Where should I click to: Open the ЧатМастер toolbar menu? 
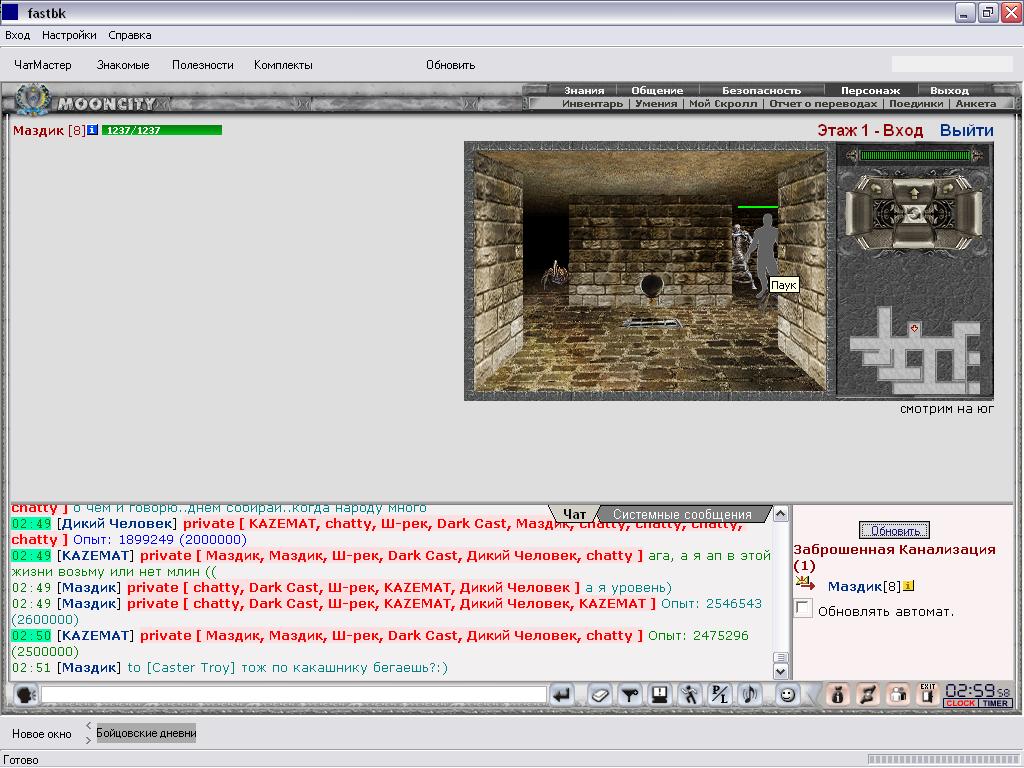(x=42, y=65)
